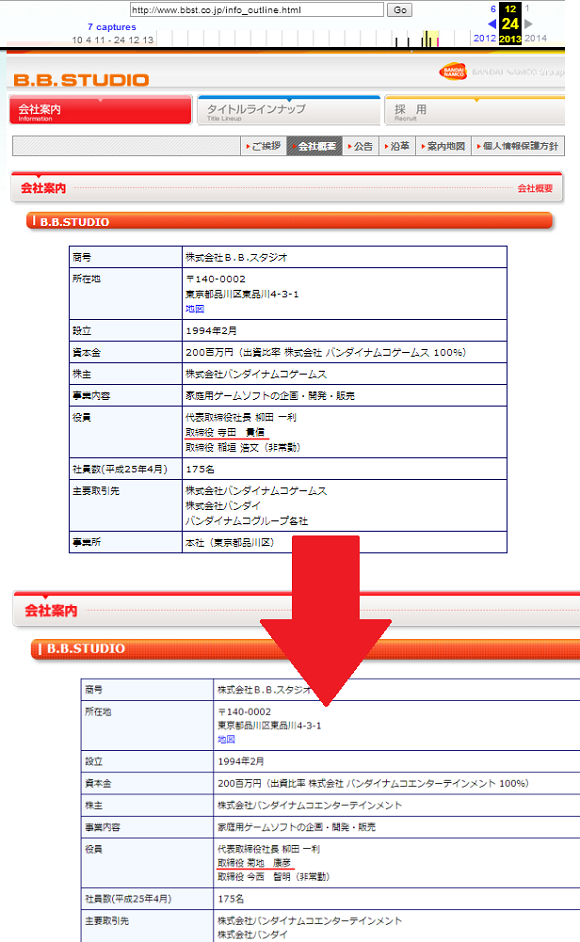Click the upper orange B.B.STUDIO section header
The width and height of the screenshot is (580, 942).
click(289, 221)
